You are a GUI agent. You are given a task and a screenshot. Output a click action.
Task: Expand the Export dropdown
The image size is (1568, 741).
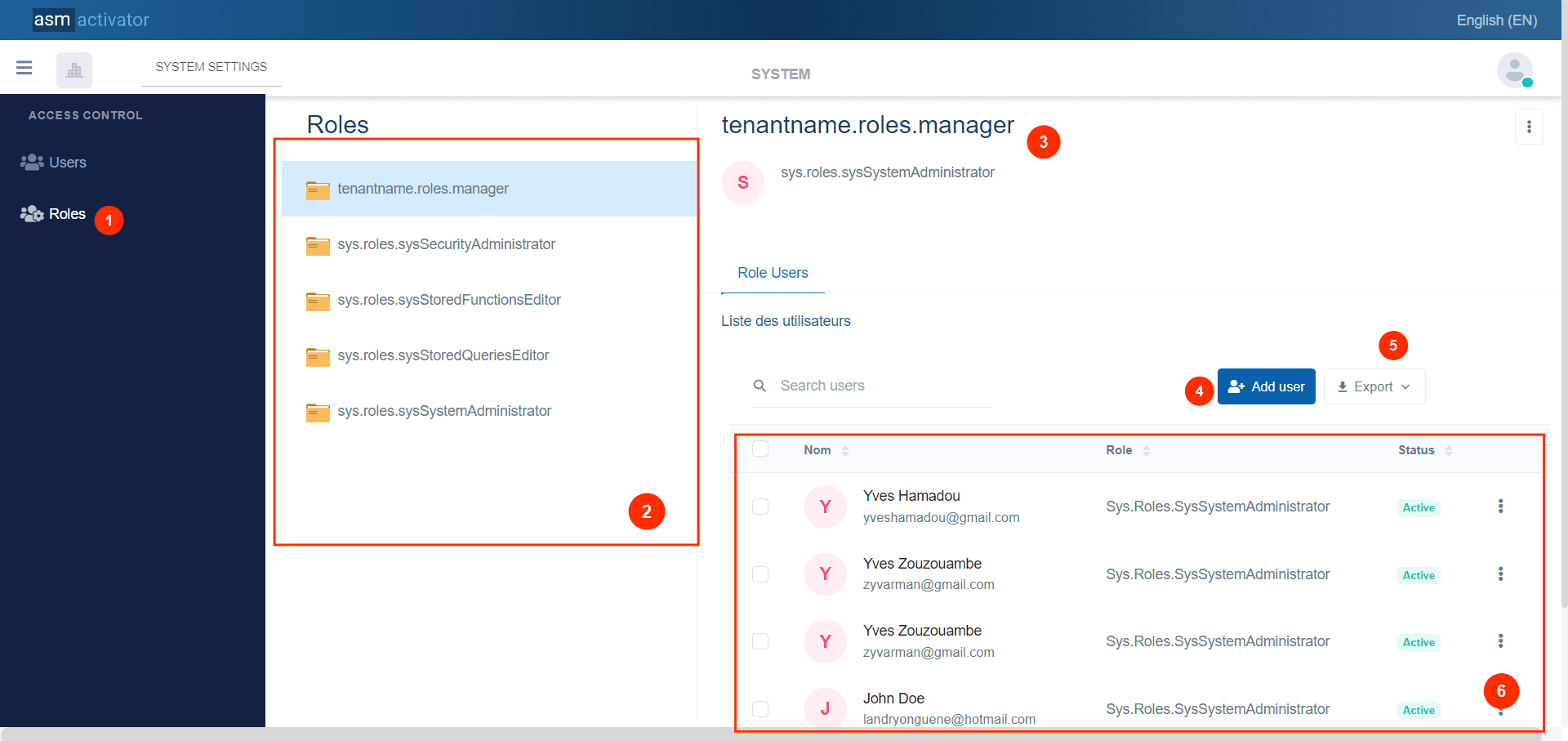coord(1374,386)
